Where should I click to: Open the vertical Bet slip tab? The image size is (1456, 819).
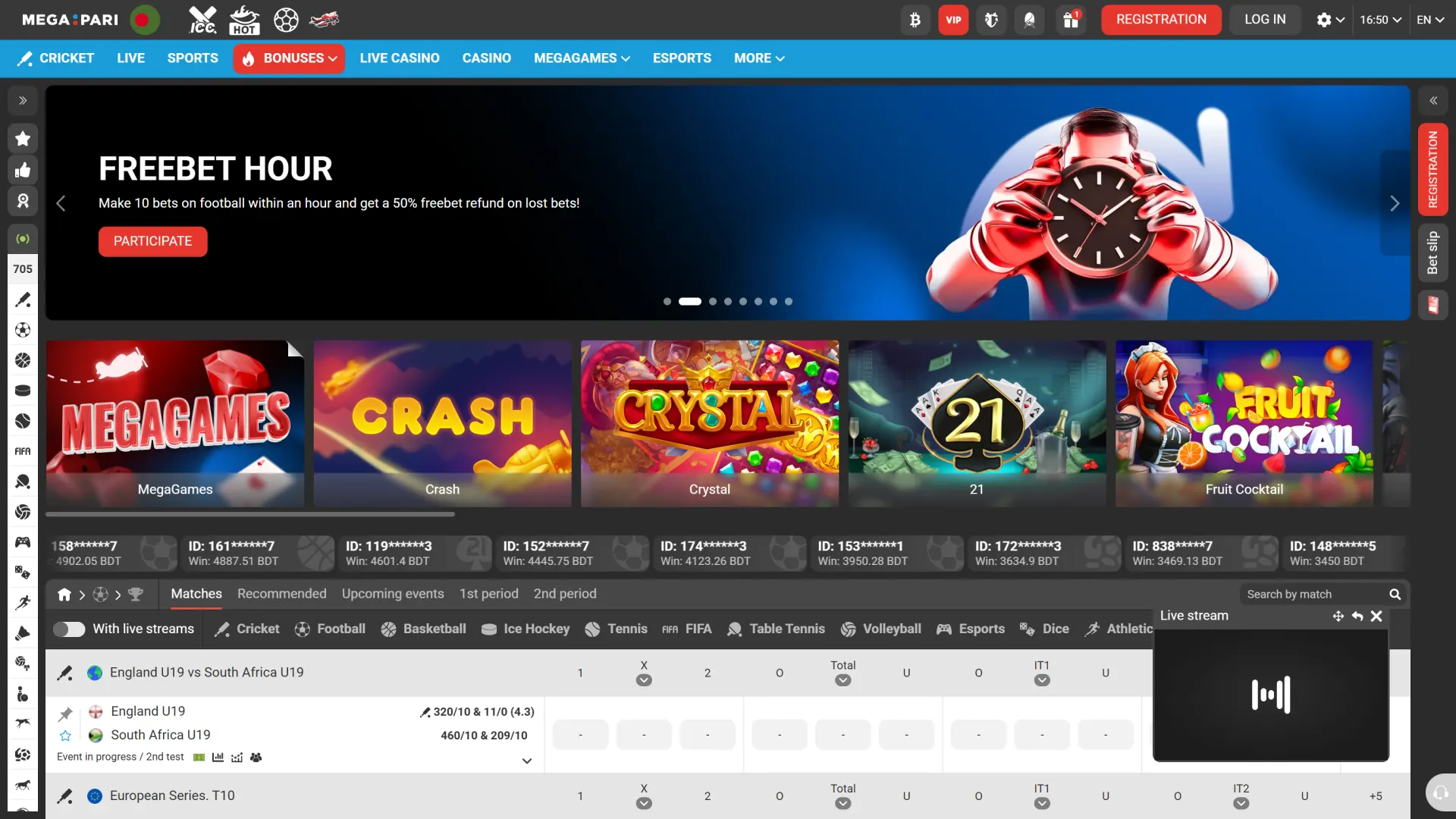click(x=1433, y=253)
